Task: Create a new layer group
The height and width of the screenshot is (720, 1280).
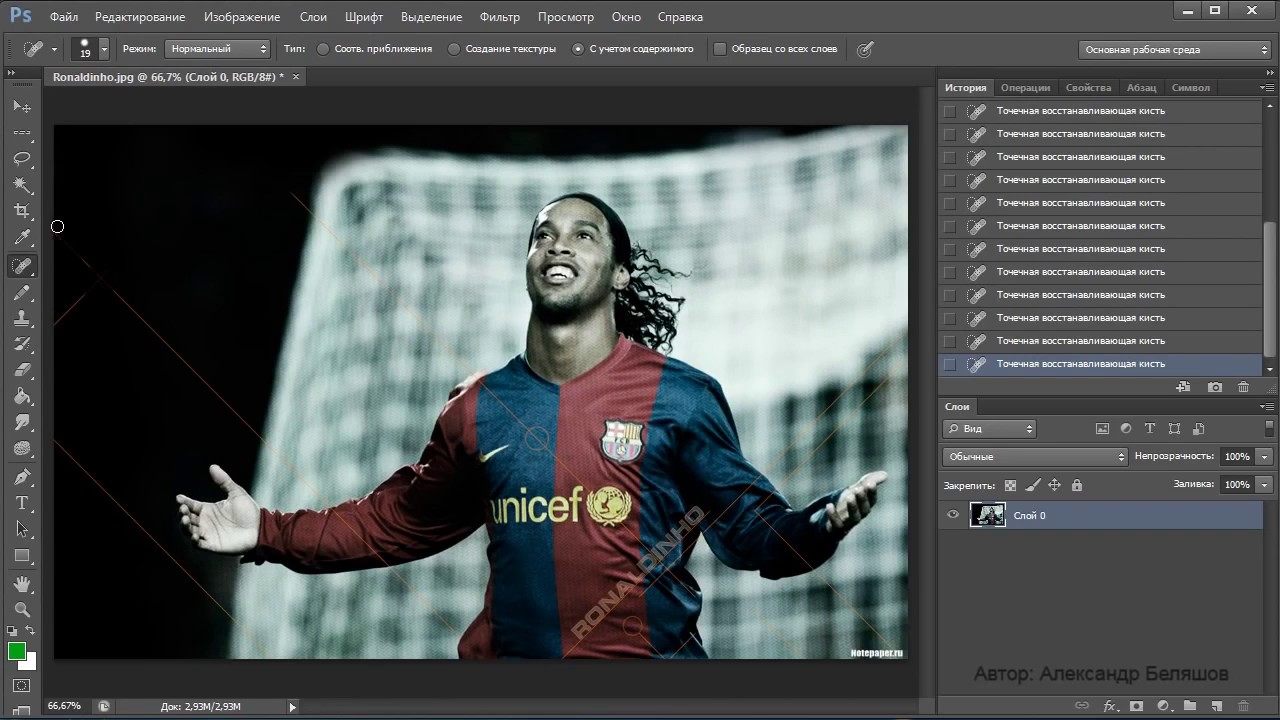Action: click(x=1190, y=706)
